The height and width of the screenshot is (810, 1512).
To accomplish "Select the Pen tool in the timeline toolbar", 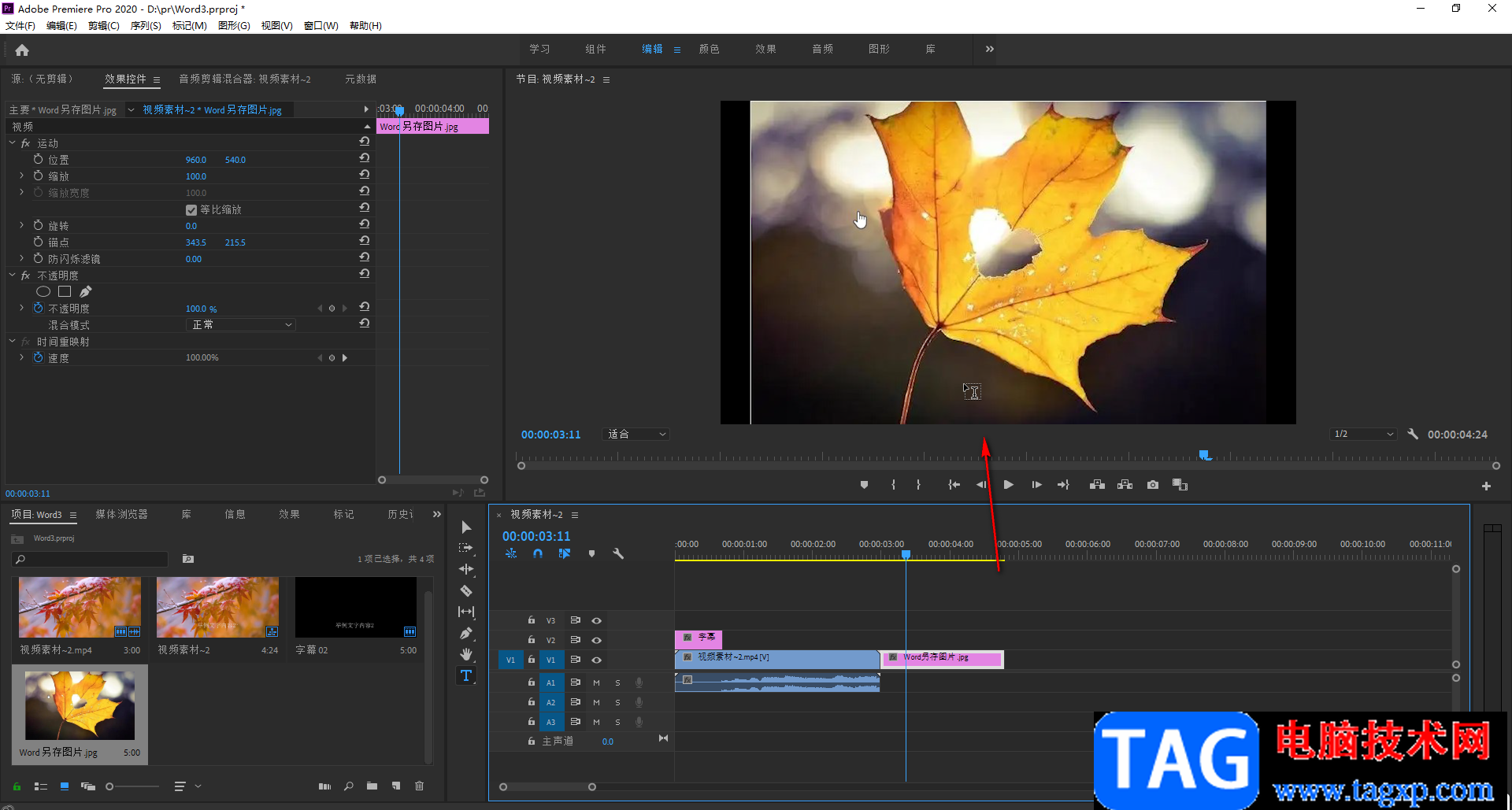I will pyautogui.click(x=466, y=633).
